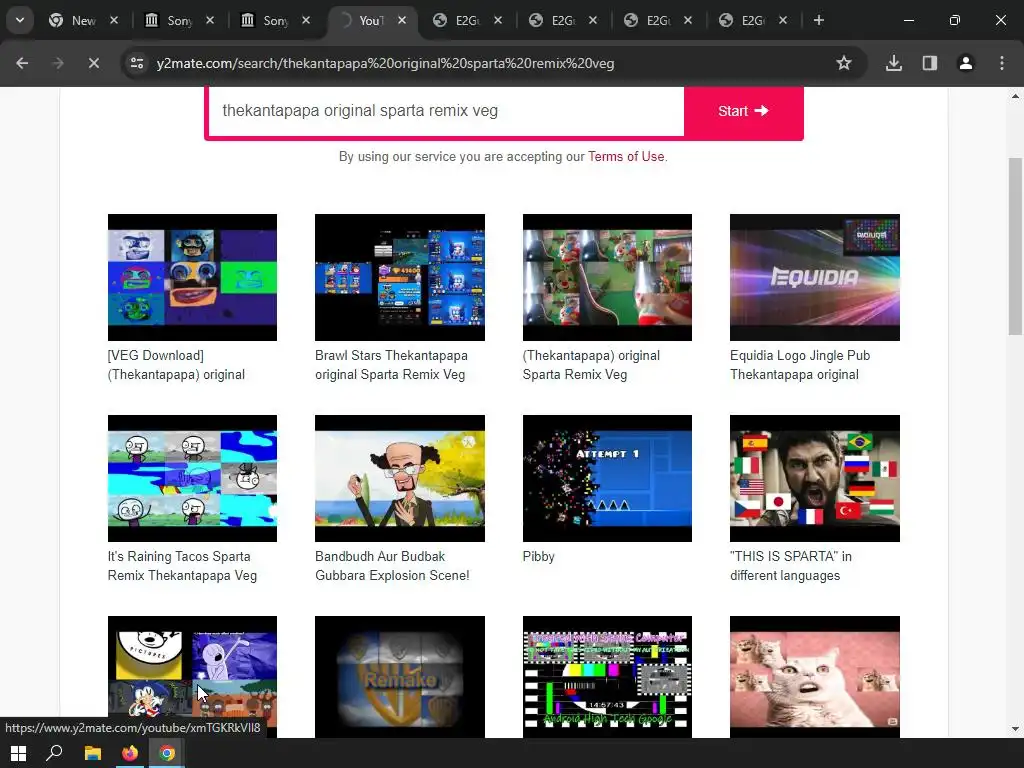1024x768 pixels.
Task: Open the tab search dropdown arrow
Action: pyautogui.click(x=20, y=20)
